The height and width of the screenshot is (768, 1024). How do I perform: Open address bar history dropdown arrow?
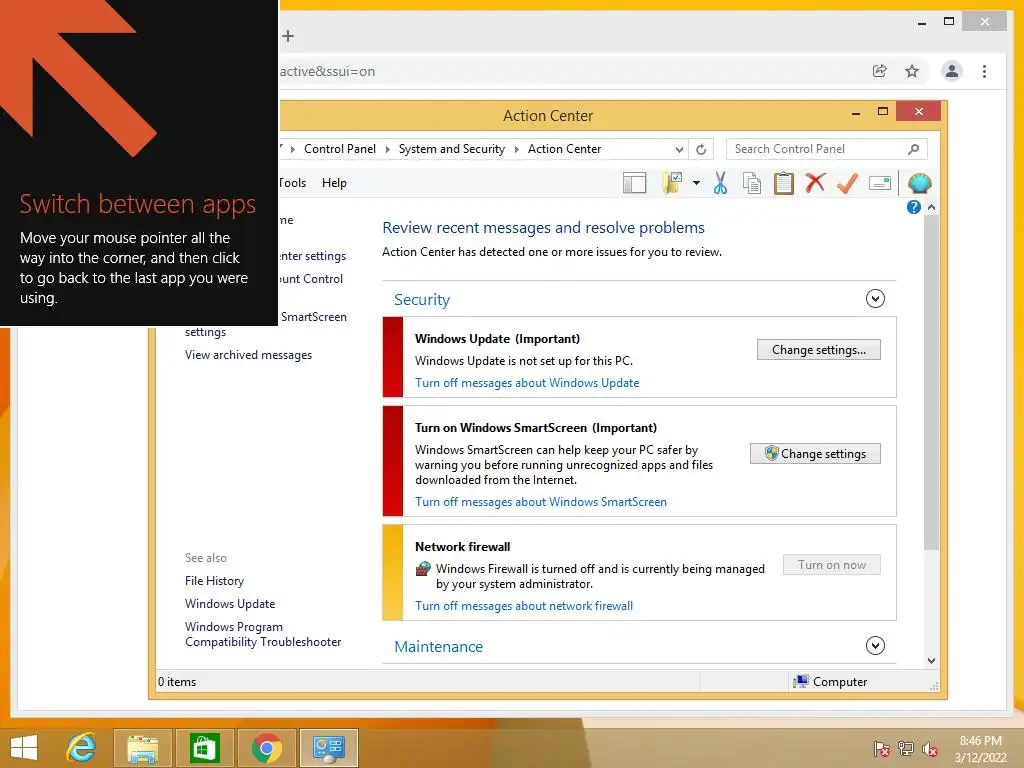[679, 150]
